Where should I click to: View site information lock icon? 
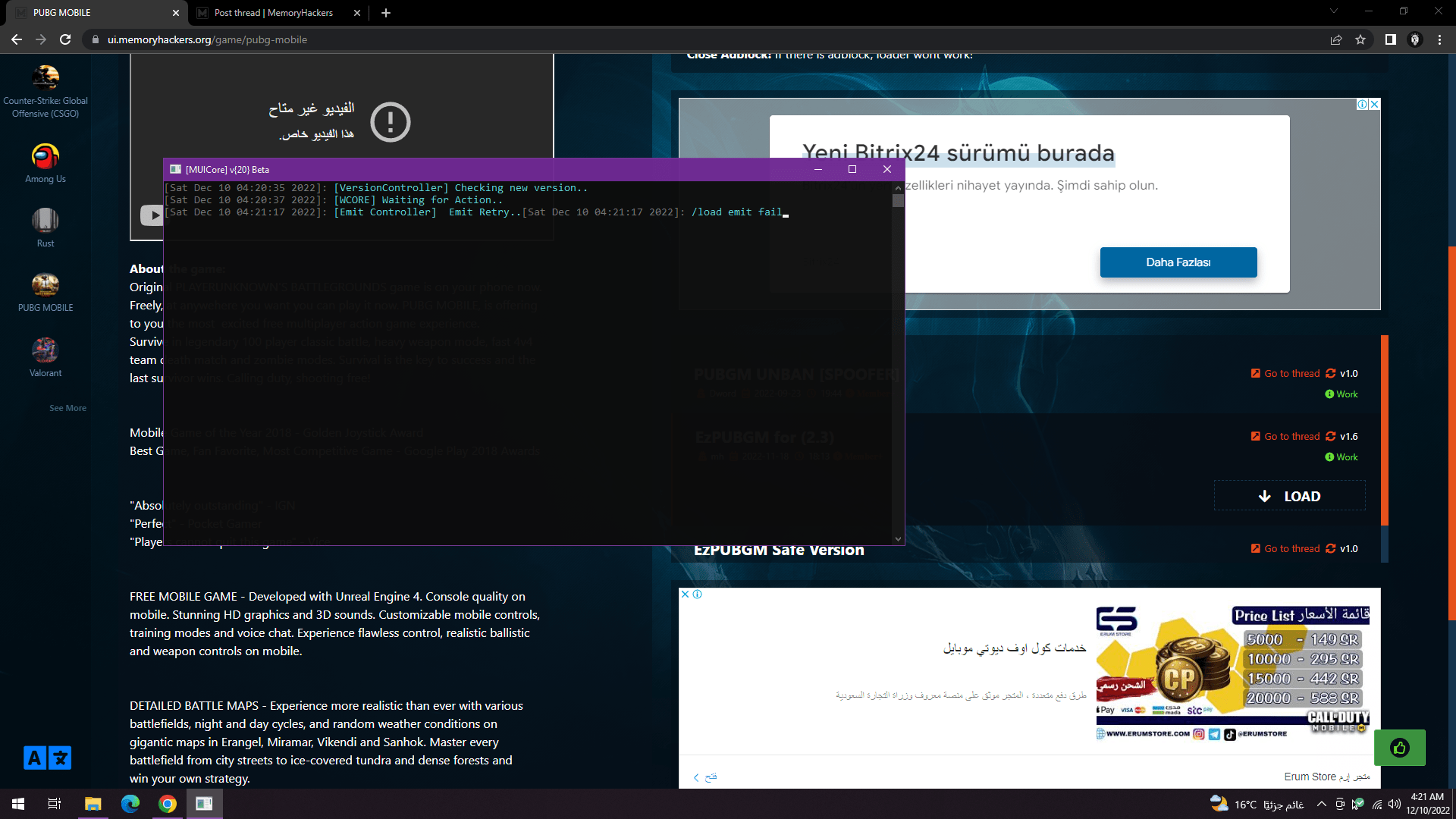point(96,39)
